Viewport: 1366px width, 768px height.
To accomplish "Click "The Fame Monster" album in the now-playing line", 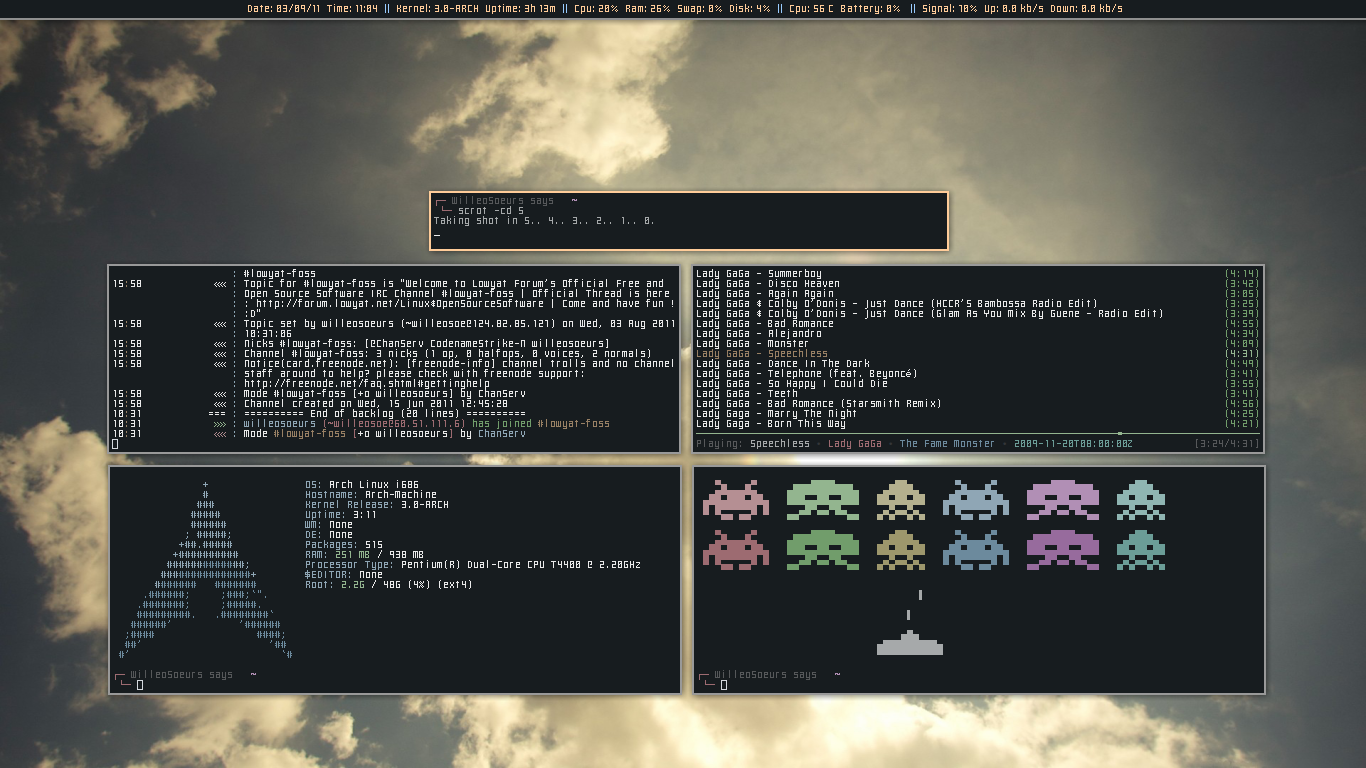I will pyautogui.click(x=947, y=444).
